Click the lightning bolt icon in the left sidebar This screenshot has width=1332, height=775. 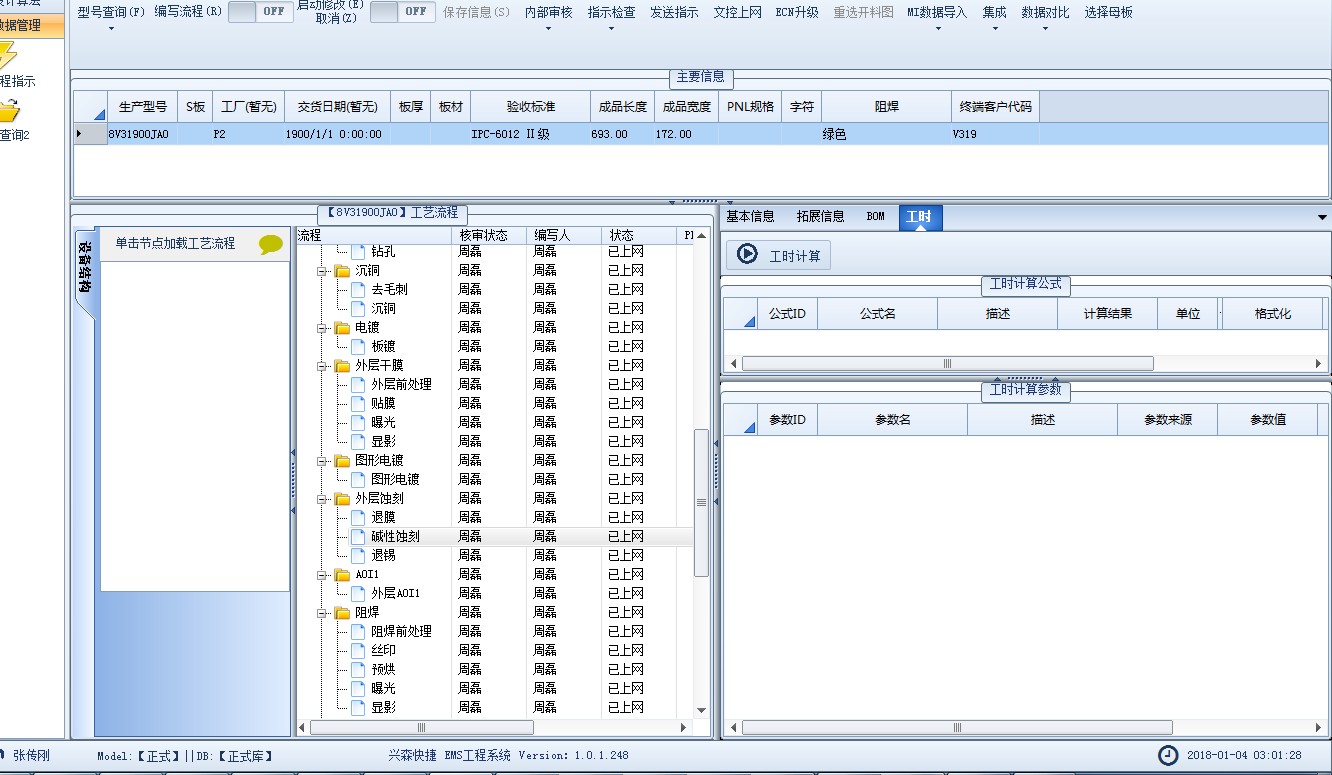tap(8, 57)
